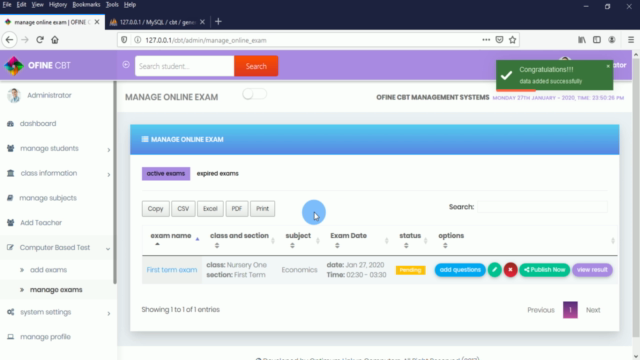Open the Tools menu

click(112, 4)
